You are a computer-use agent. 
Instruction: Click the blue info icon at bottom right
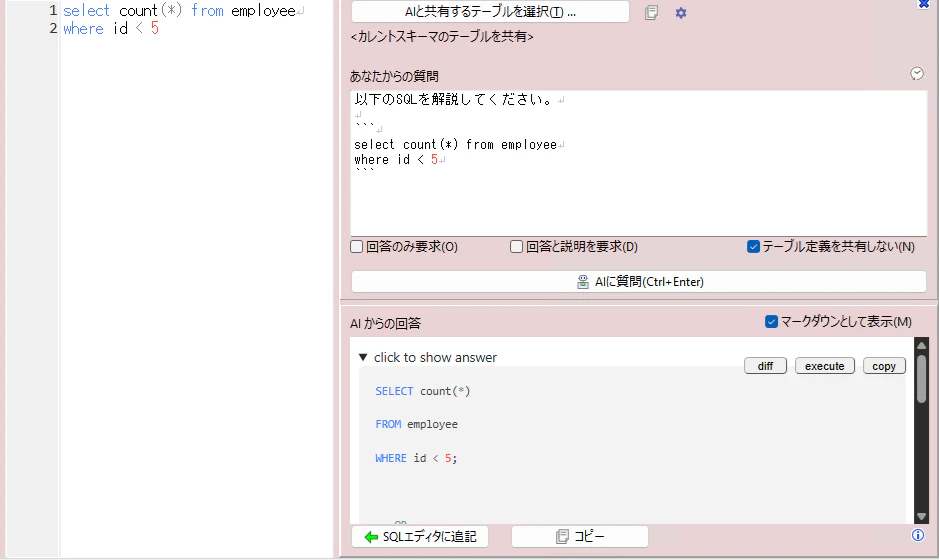917,535
